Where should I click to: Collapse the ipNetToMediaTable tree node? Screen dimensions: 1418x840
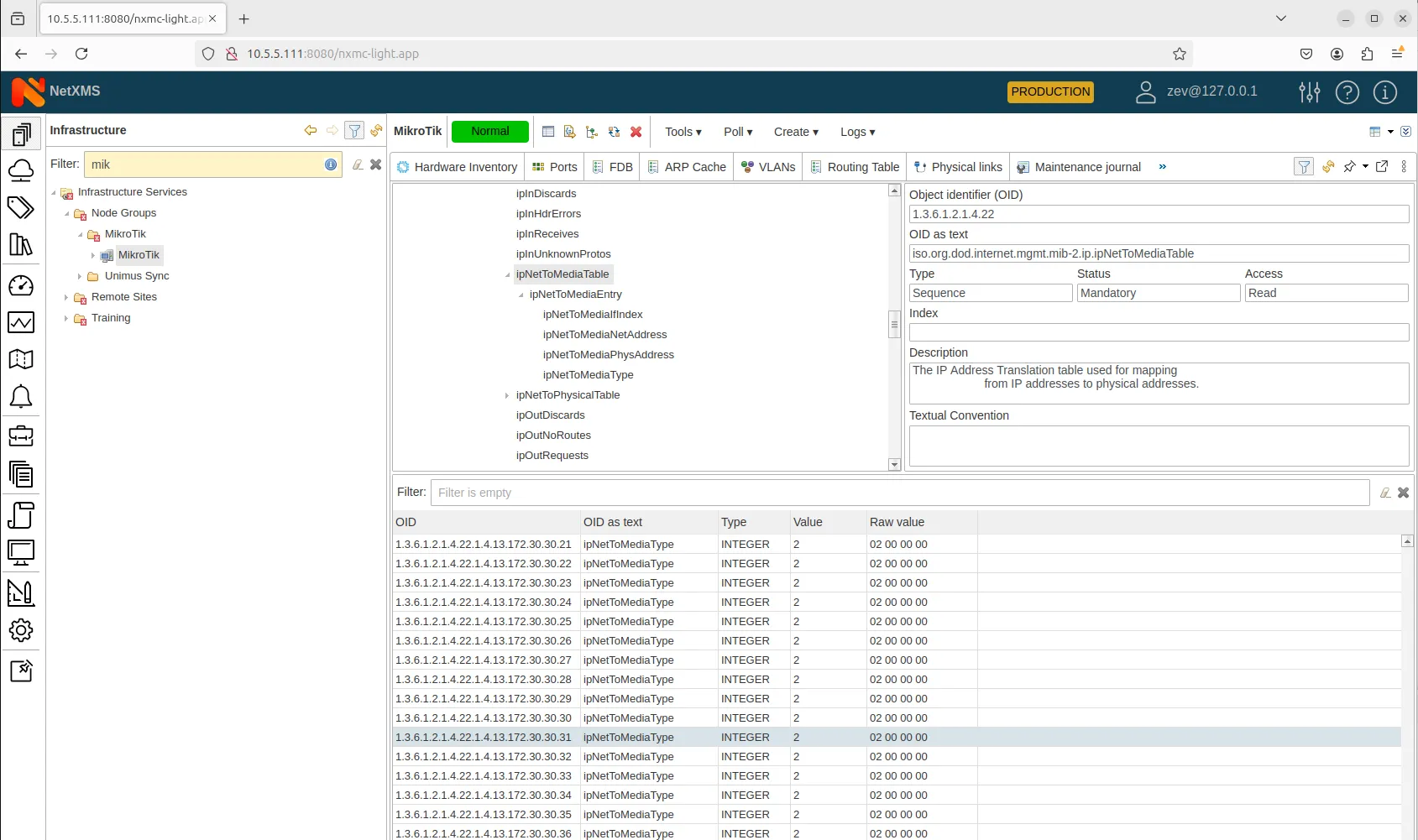click(507, 274)
